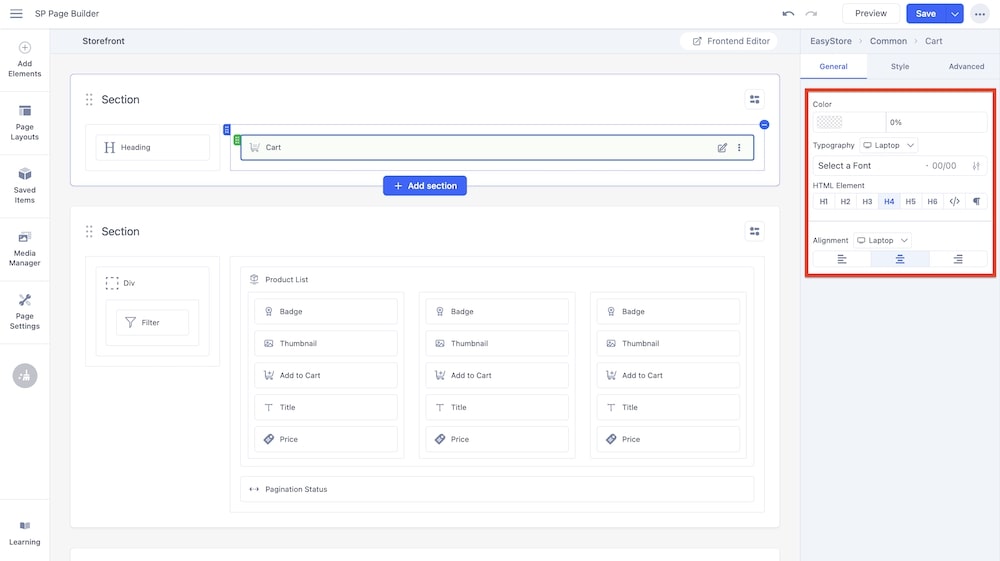The image size is (1000, 561).
Task: Switch to the Advanced tab
Action: 966,67
